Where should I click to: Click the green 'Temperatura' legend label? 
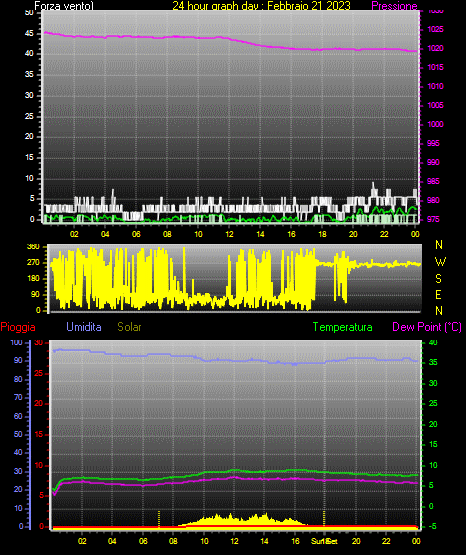click(x=343, y=327)
